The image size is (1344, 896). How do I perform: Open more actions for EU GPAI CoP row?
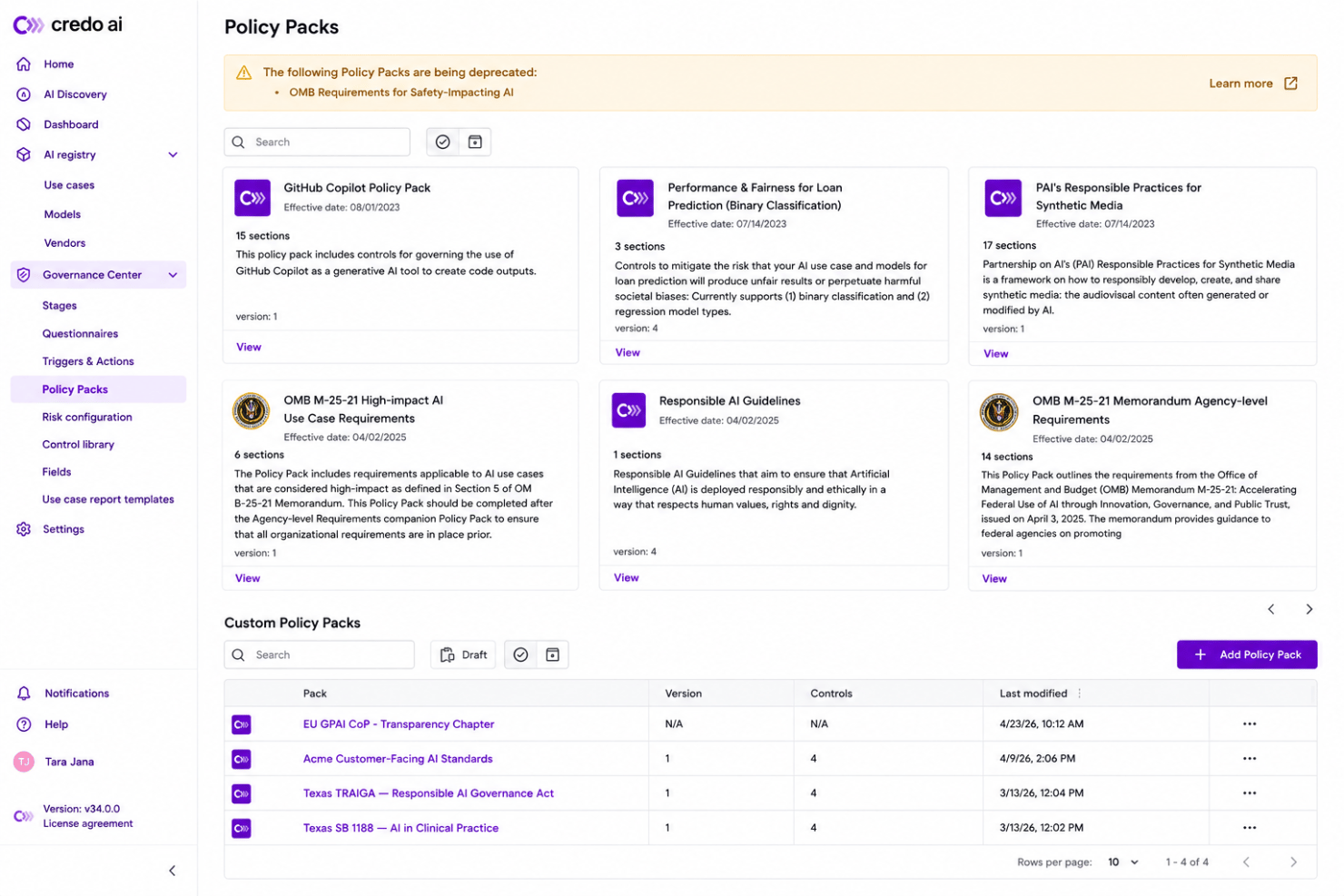(x=1250, y=724)
